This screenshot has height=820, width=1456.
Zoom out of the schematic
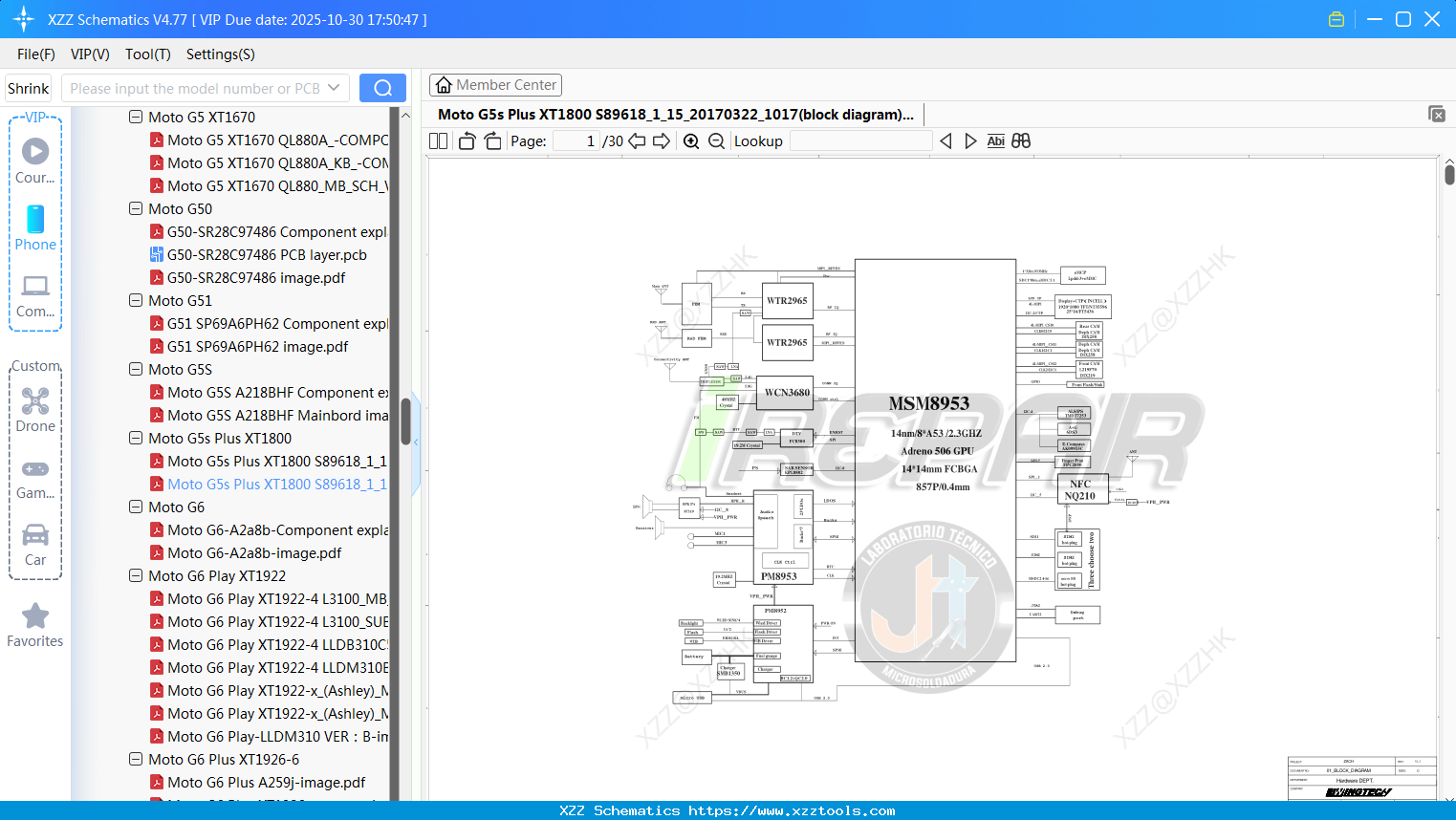(716, 140)
